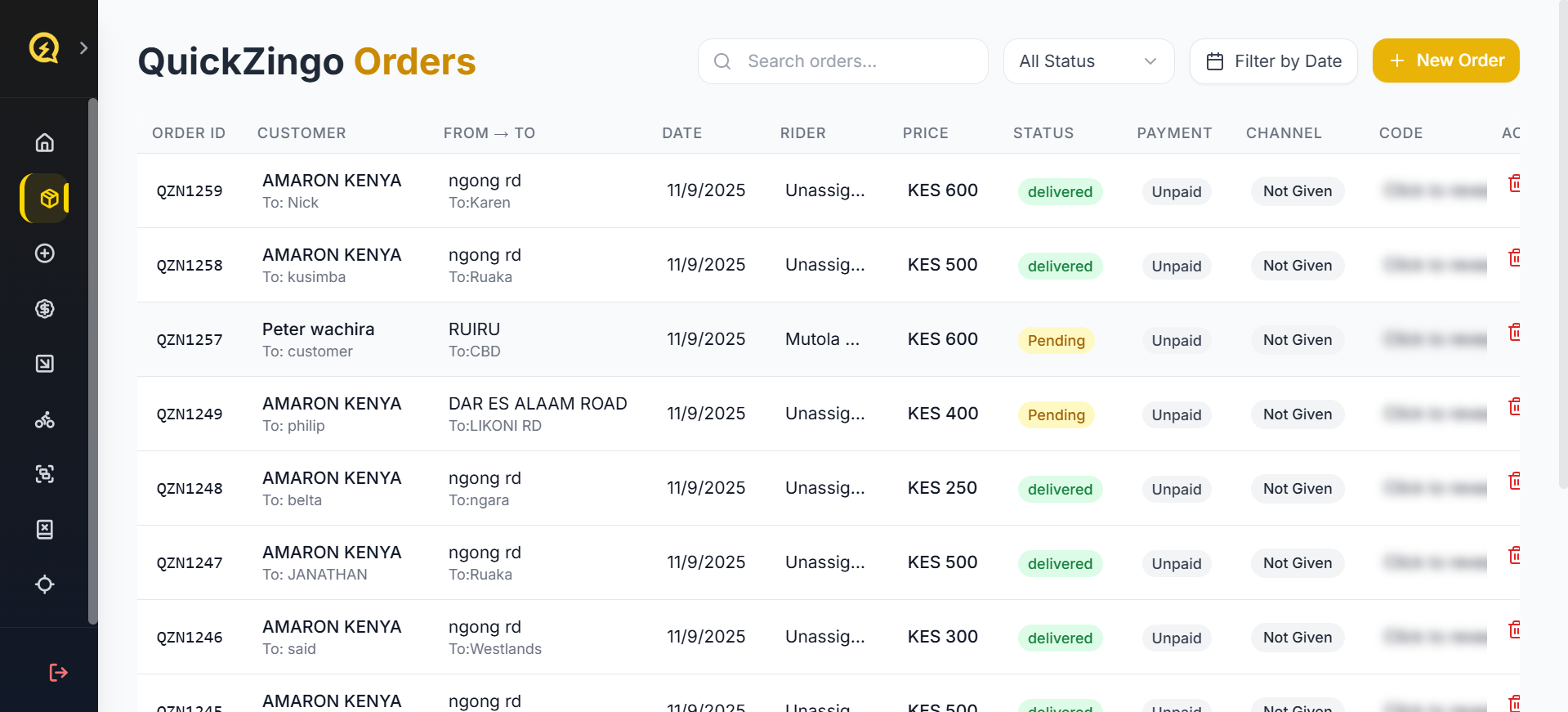Click the RIDER column header
The height and width of the screenshot is (712, 1568).
pyautogui.click(x=803, y=133)
